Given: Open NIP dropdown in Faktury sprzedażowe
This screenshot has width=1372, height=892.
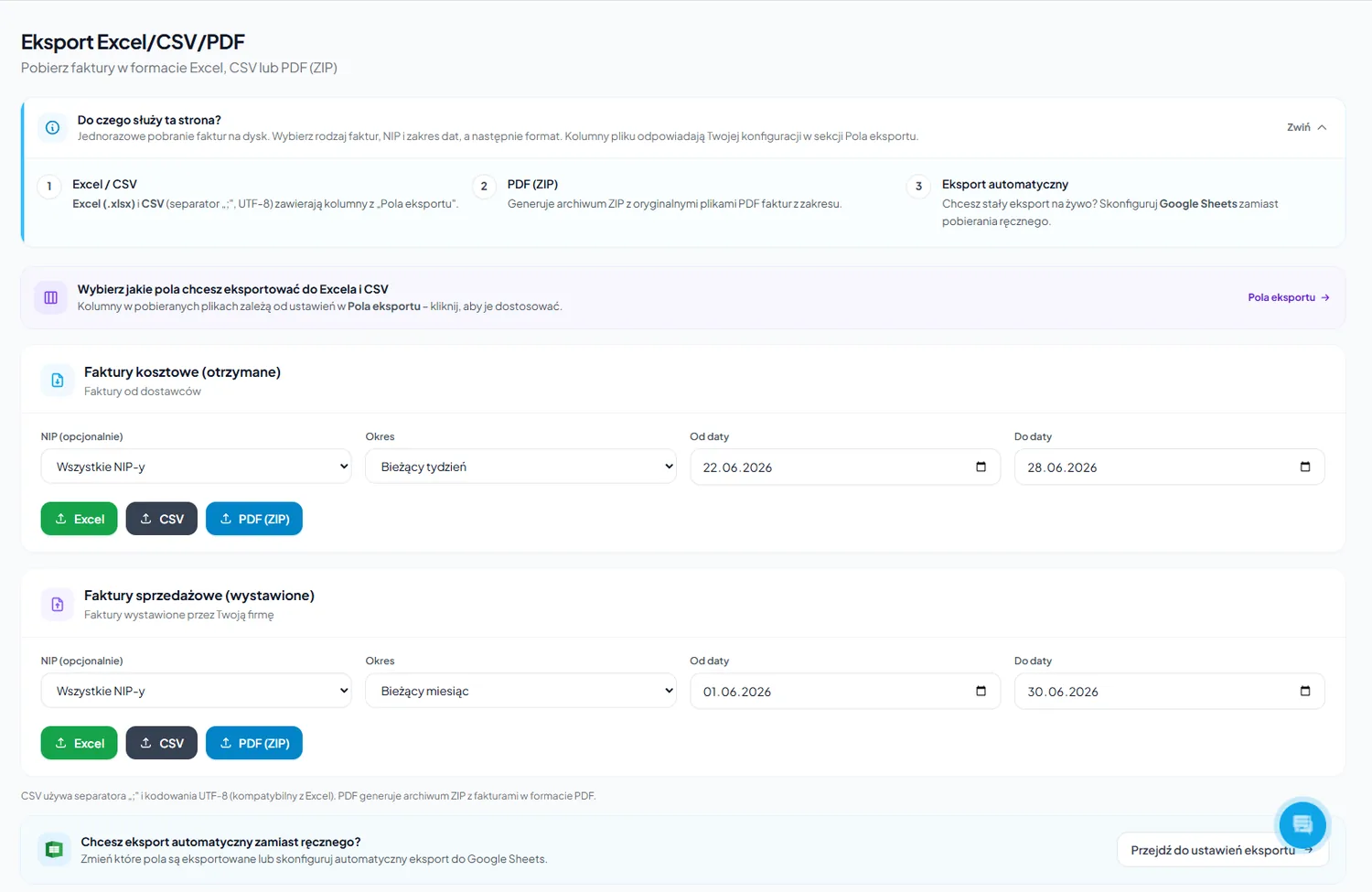Looking at the screenshot, I should (197, 691).
